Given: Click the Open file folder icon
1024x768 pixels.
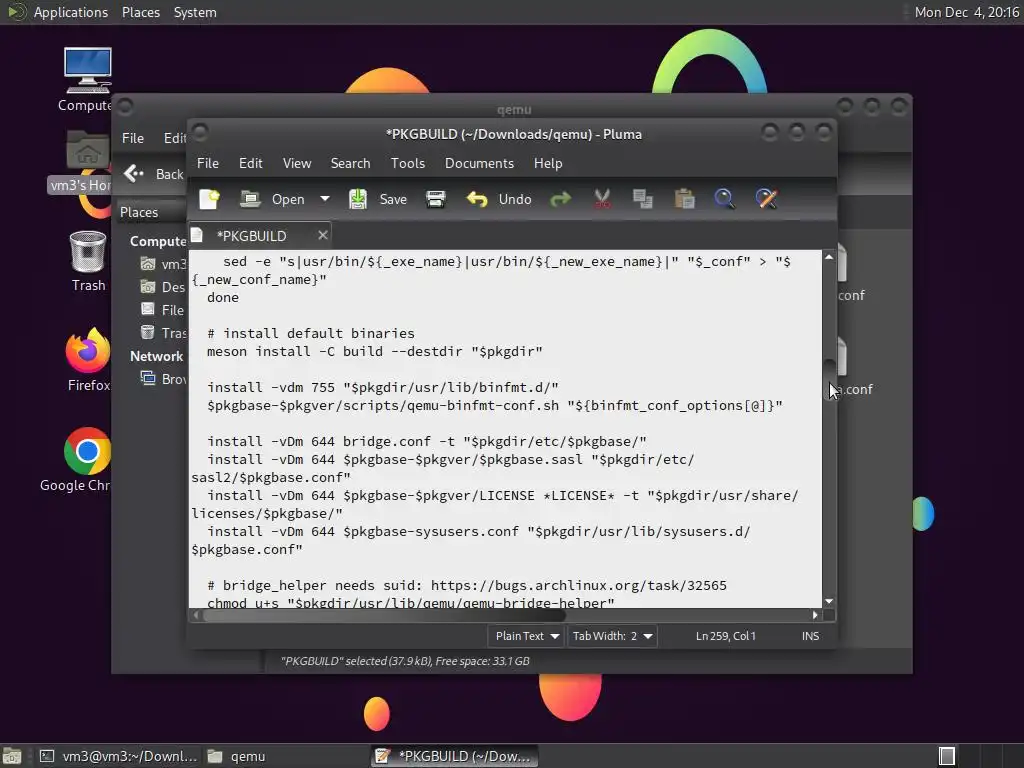Looking at the screenshot, I should (x=250, y=199).
